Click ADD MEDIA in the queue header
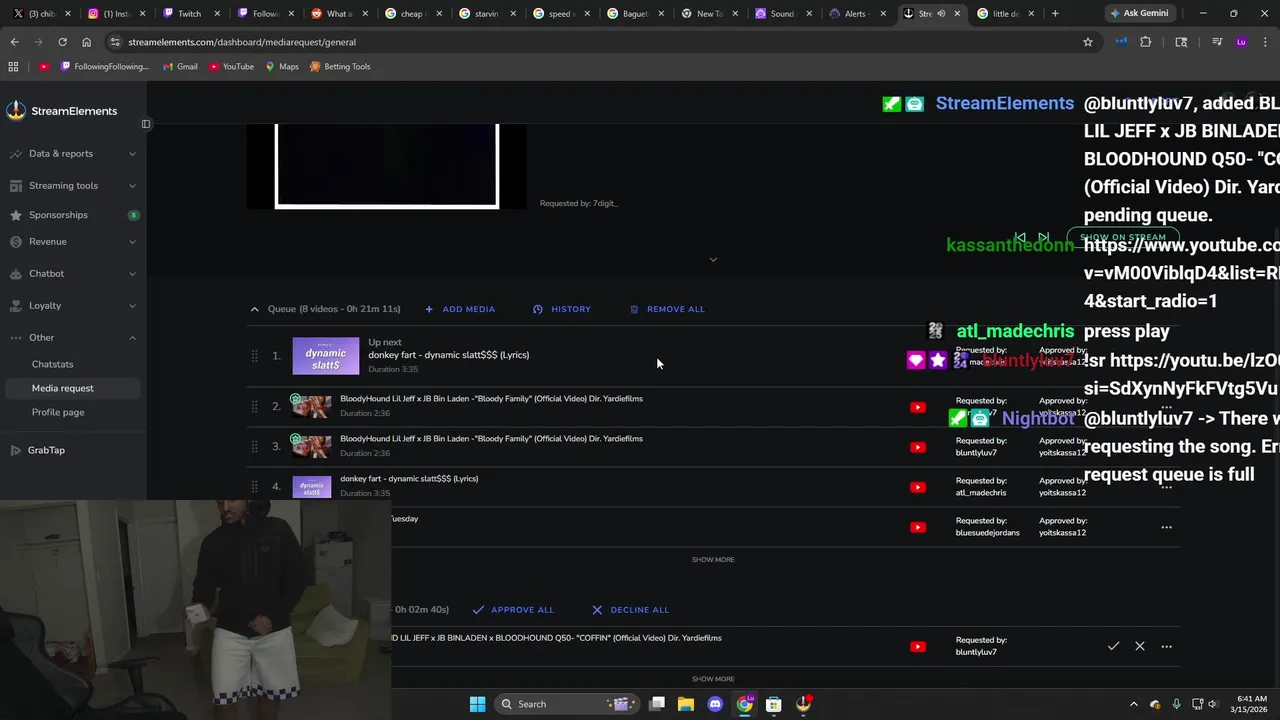The image size is (1280, 720). [x=460, y=309]
